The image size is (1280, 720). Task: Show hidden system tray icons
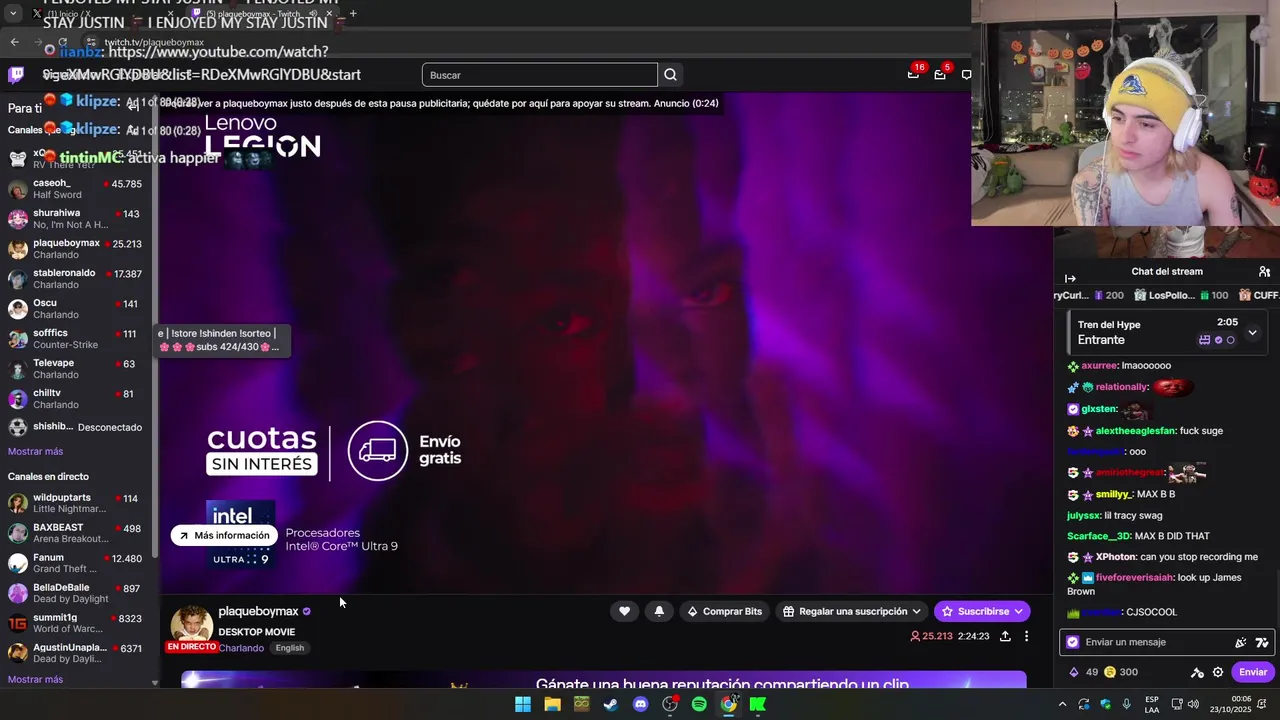1062,704
